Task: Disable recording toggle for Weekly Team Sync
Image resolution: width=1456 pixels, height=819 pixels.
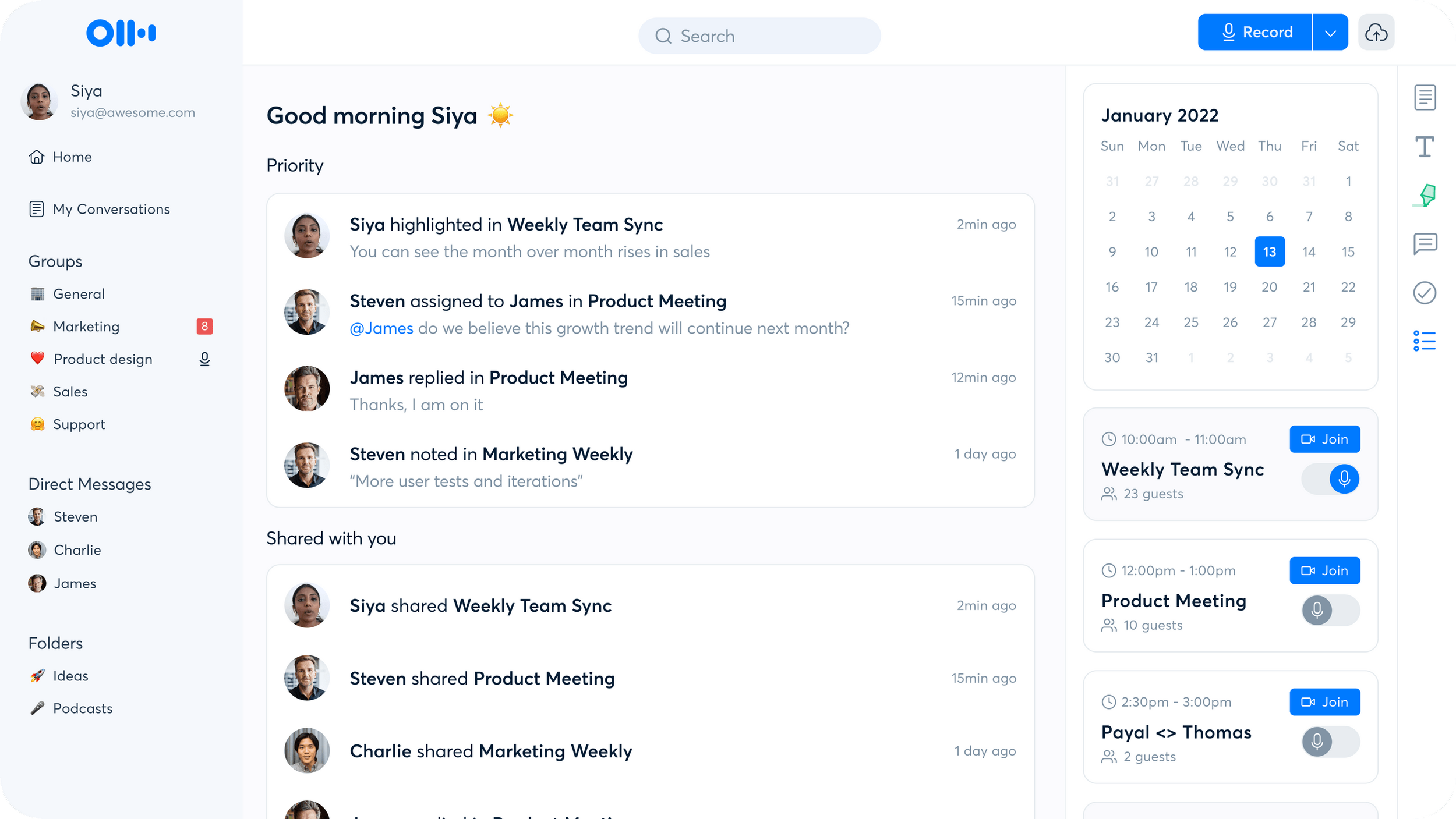Action: click(x=1331, y=478)
